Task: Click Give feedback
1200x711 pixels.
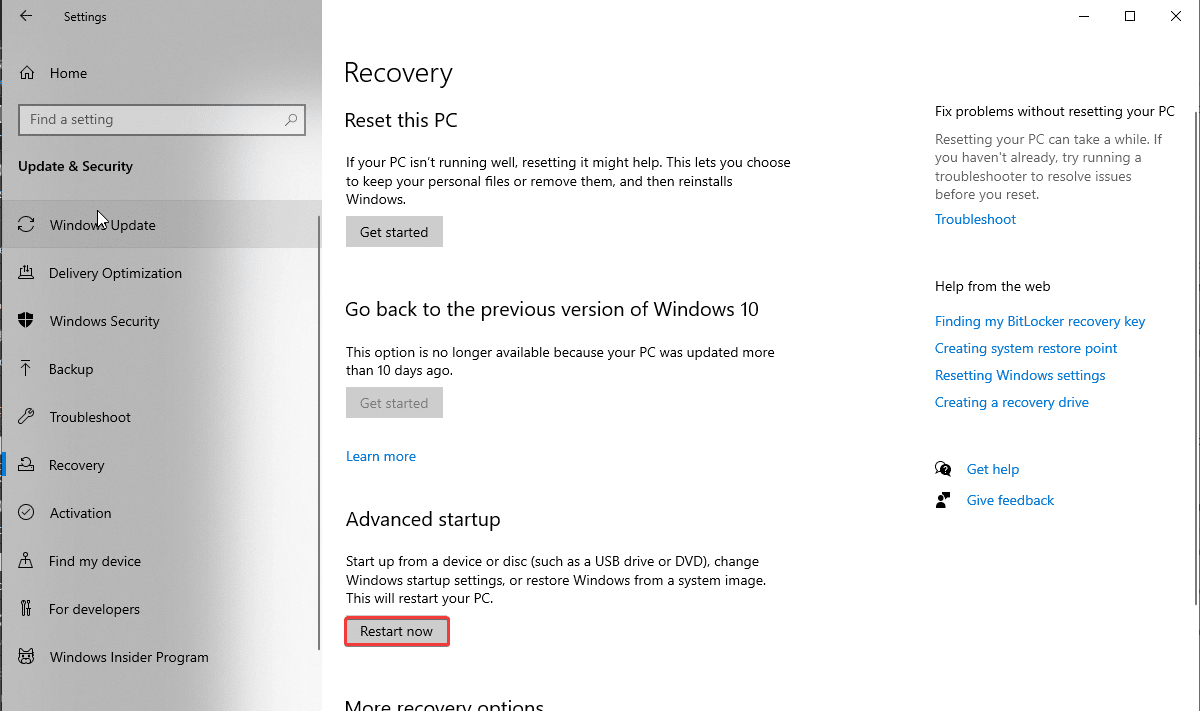Action: point(1010,499)
